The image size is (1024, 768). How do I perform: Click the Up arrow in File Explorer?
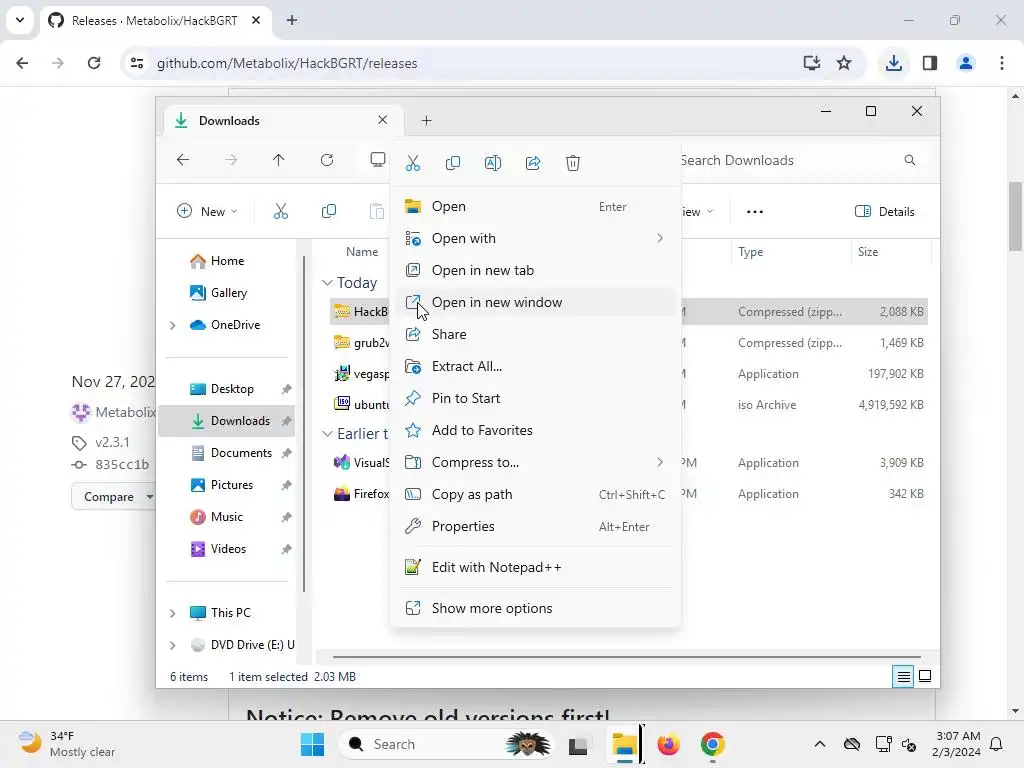(279, 160)
